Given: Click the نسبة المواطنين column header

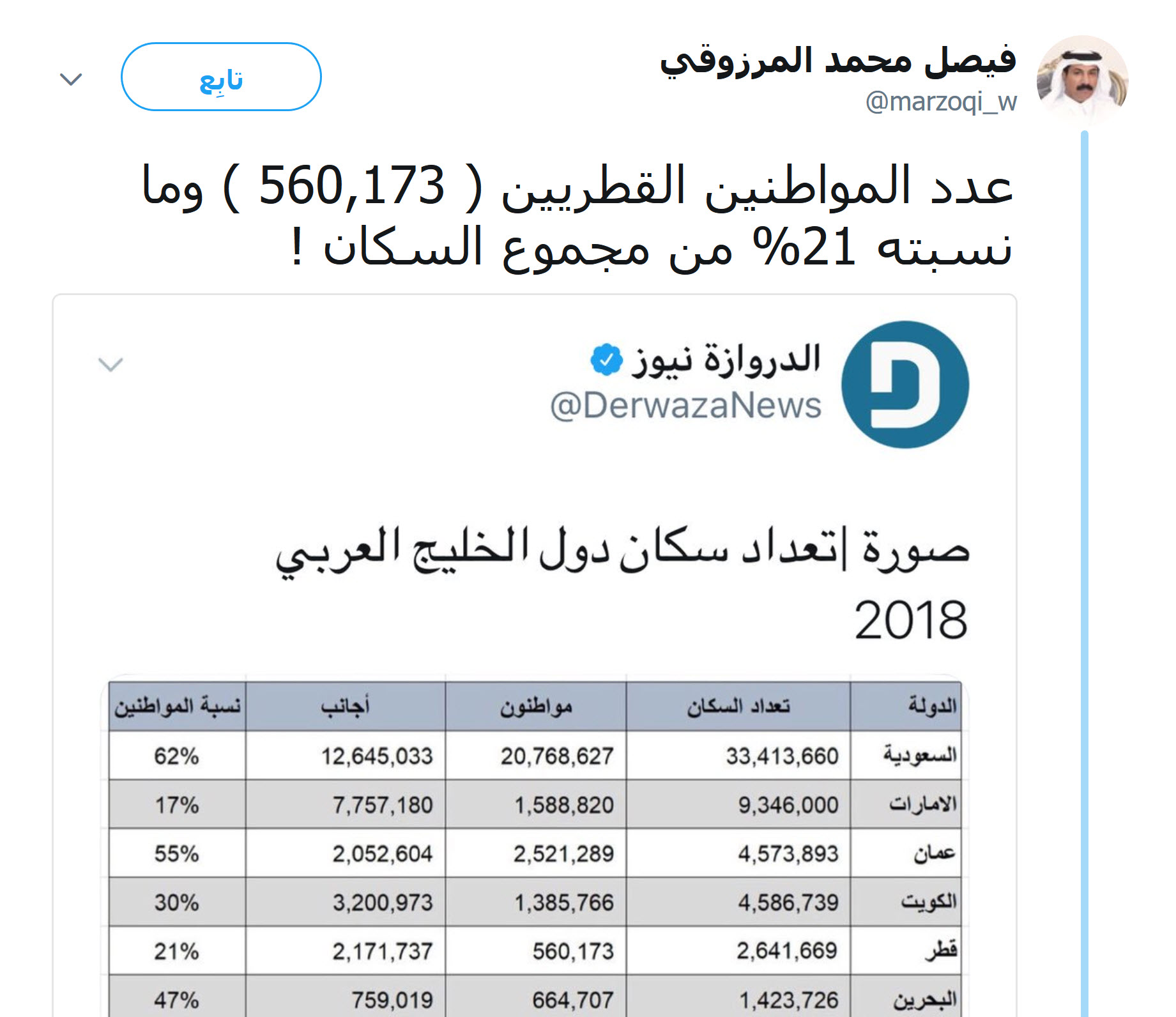Looking at the screenshot, I should (x=177, y=707).
